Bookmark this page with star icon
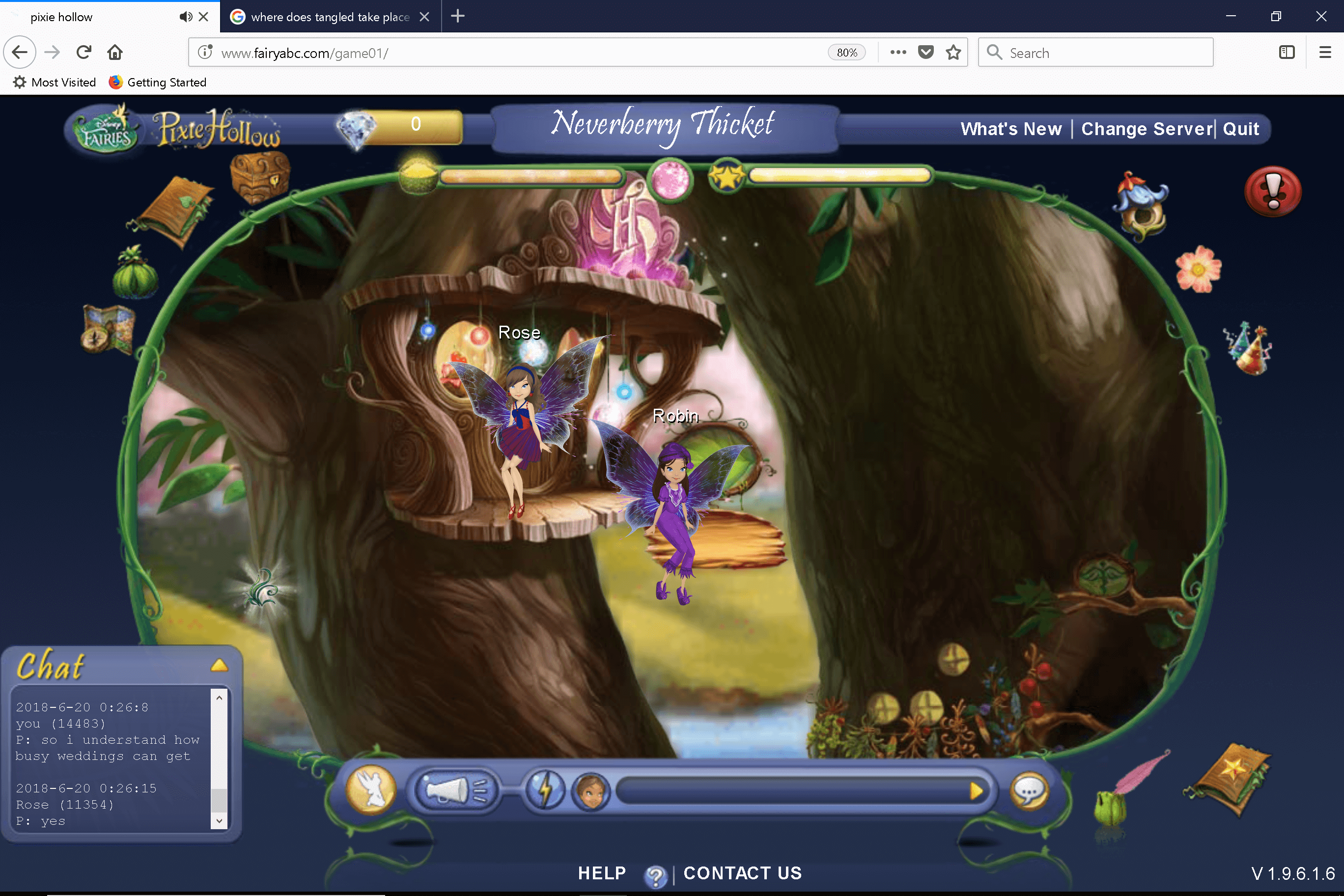The width and height of the screenshot is (1344, 896). point(953,53)
